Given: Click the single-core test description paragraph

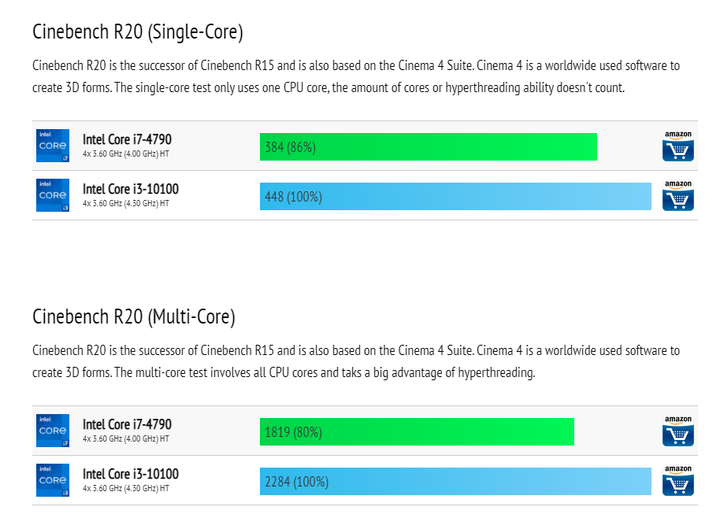Looking at the screenshot, I should [356, 77].
